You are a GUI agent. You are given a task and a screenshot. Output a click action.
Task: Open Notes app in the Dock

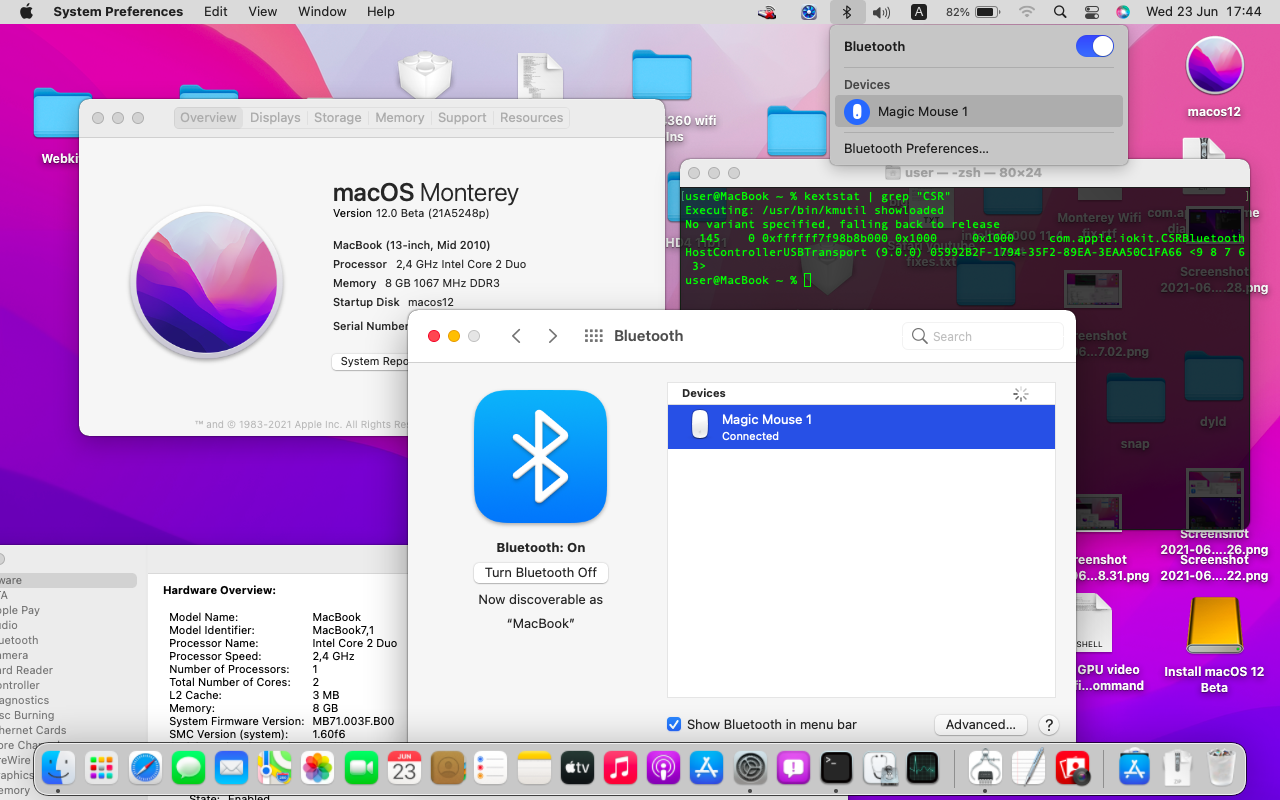pos(534,768)
